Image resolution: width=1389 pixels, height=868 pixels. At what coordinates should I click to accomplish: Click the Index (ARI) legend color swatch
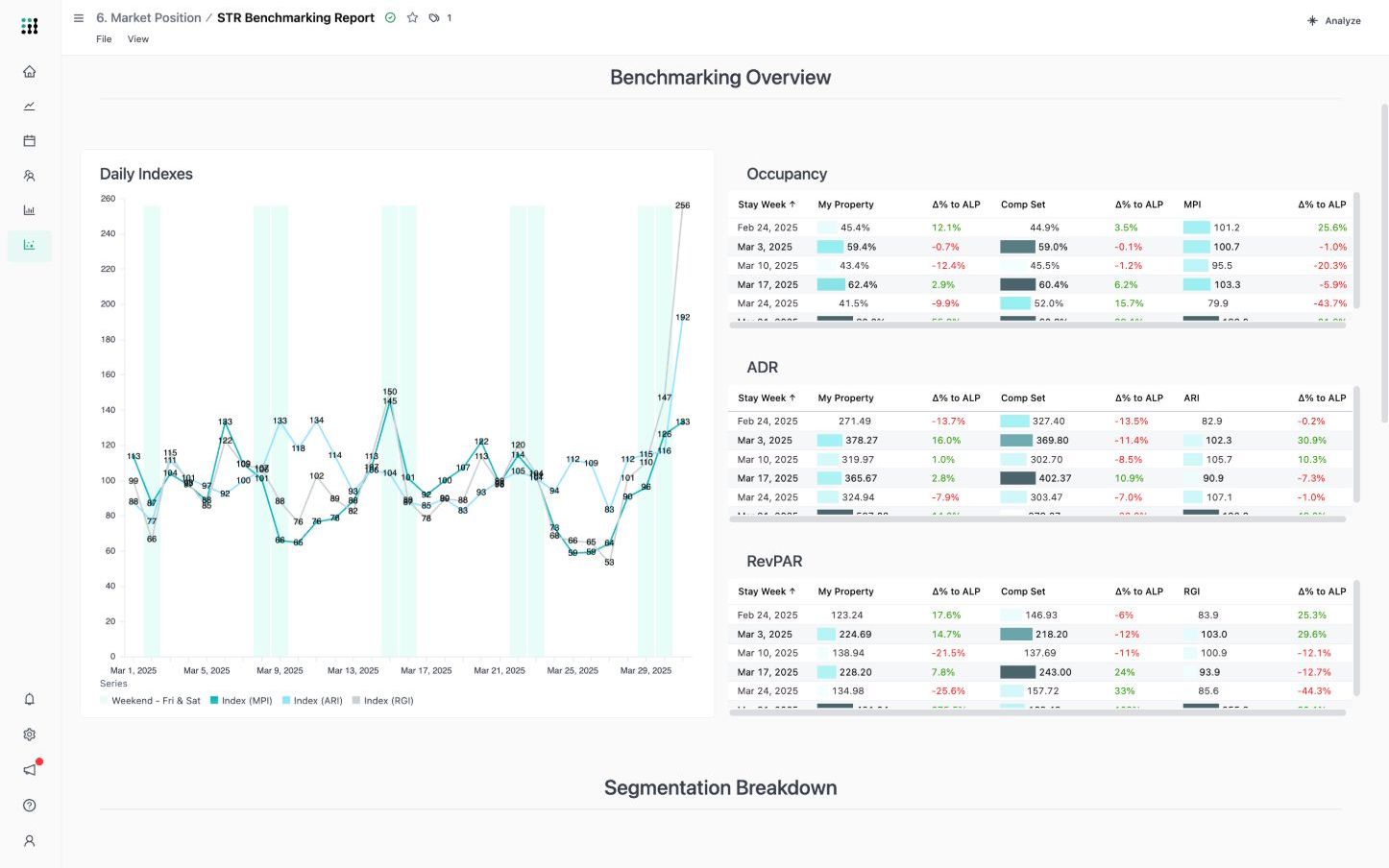coord(286,700)
